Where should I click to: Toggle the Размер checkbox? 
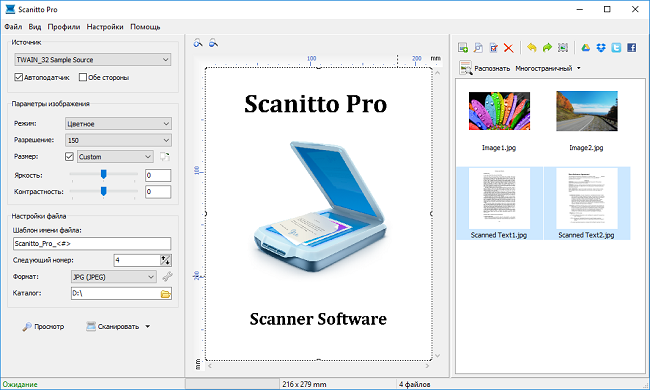click(x=69, y=157)
